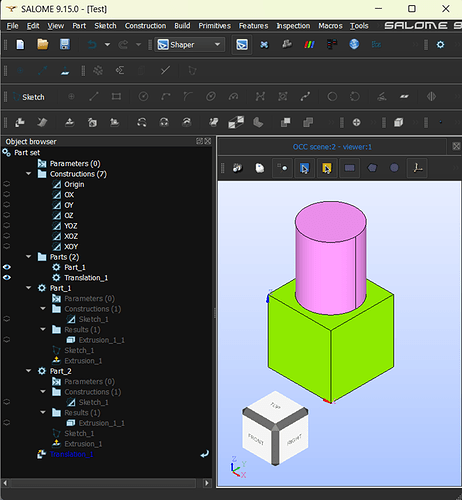Collapse the Part_2 tree node
Screen dimensions: 462x500
point(29,371)
